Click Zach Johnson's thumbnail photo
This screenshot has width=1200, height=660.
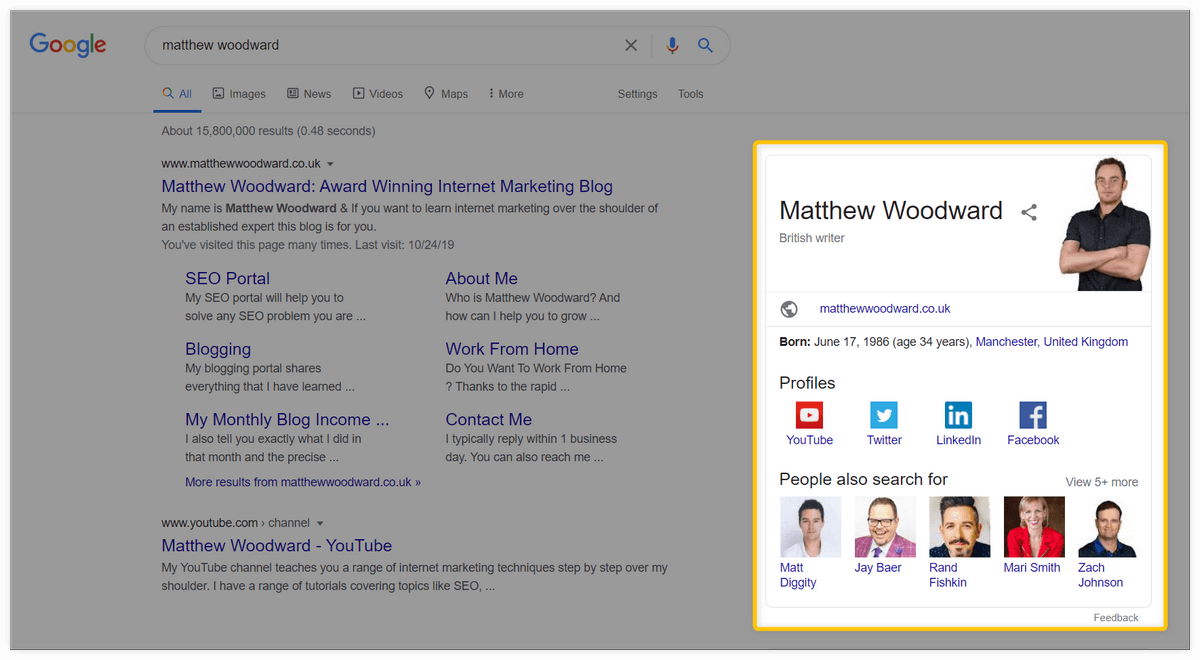[x=1108, y=526]
